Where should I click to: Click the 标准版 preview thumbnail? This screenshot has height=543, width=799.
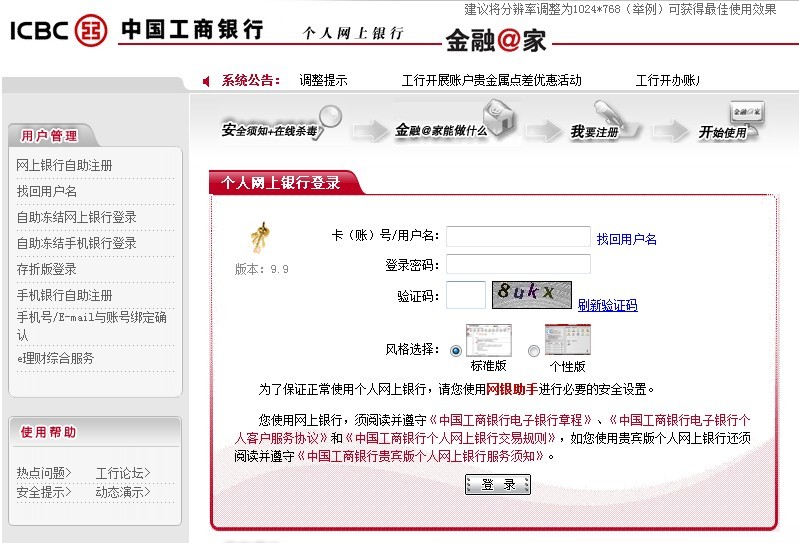tap(488, 340)
